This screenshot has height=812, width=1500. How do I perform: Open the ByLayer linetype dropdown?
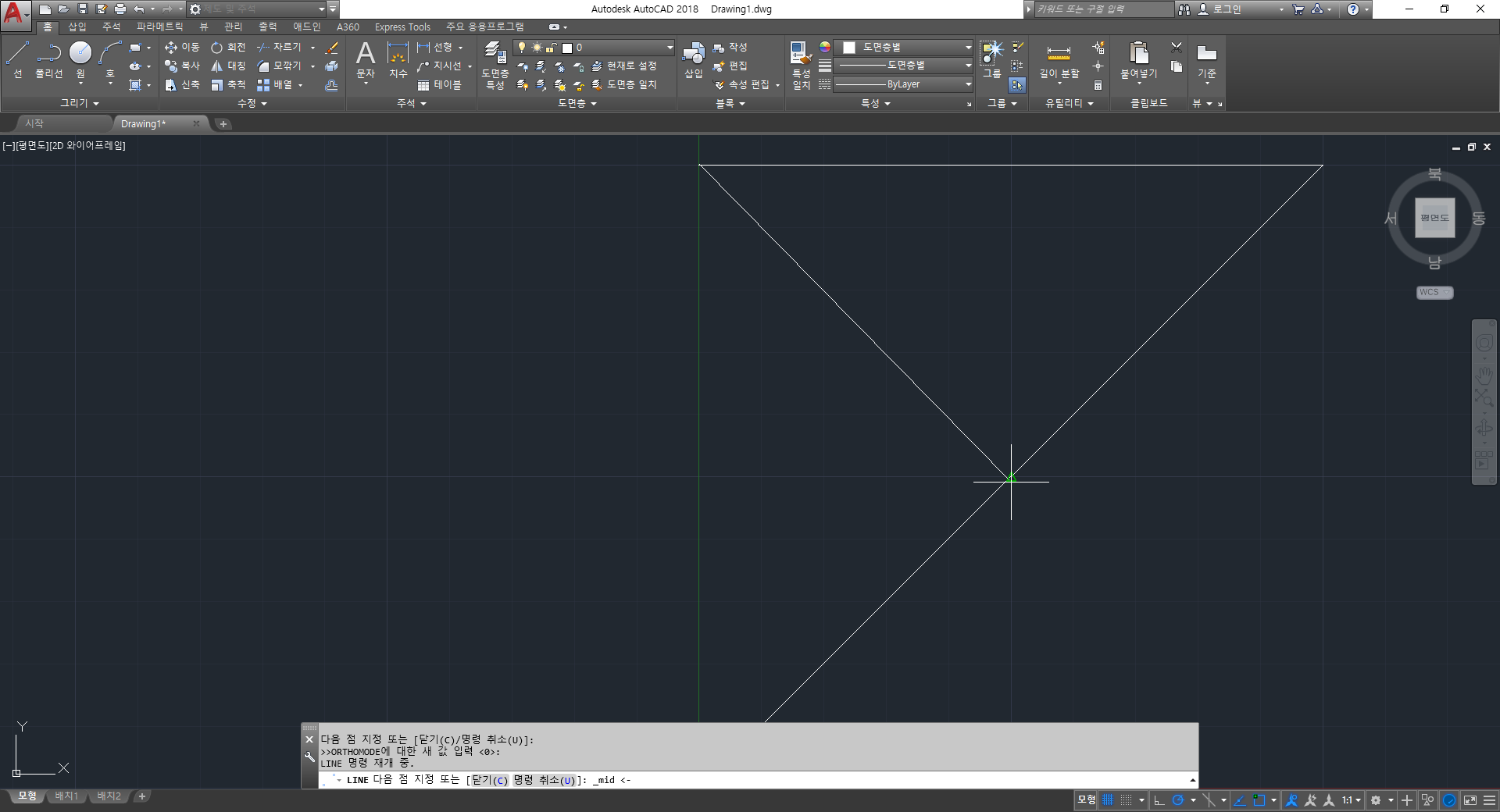coord(904,84)
